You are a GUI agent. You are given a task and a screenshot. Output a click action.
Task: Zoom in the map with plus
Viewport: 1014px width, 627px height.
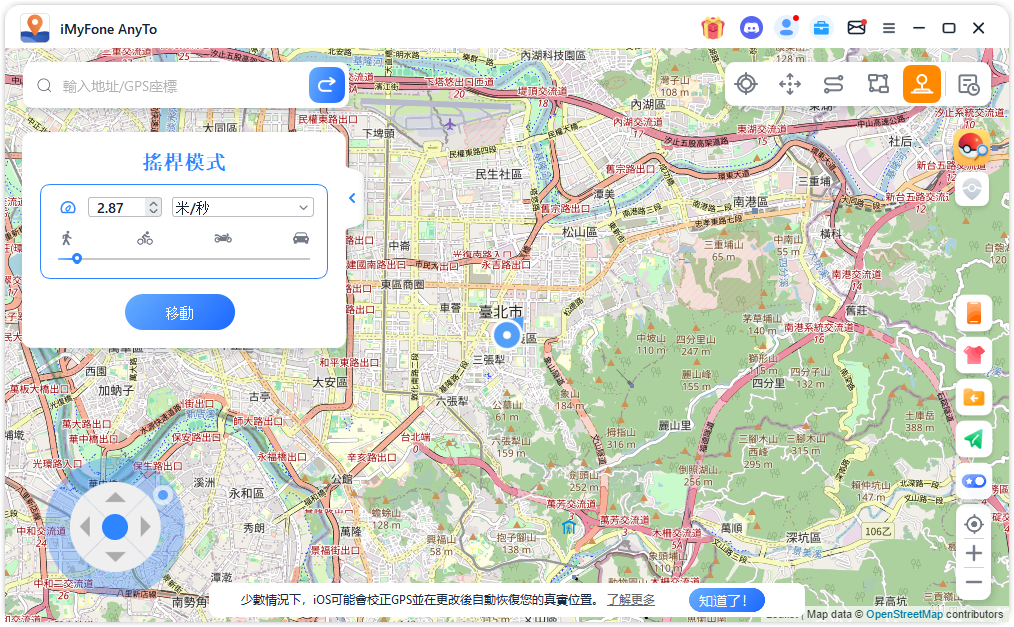tap(973, 553)
